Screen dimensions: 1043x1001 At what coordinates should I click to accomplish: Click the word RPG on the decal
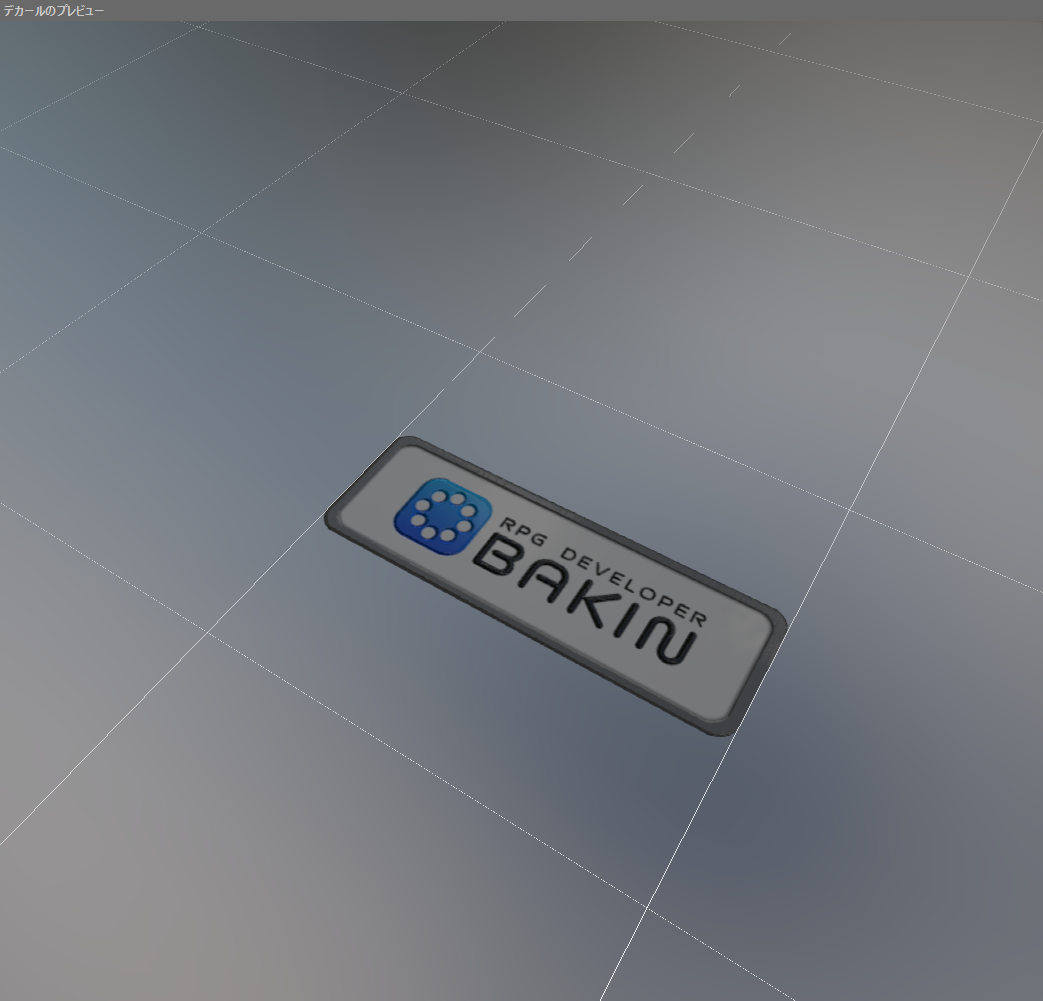click(521, 532)
